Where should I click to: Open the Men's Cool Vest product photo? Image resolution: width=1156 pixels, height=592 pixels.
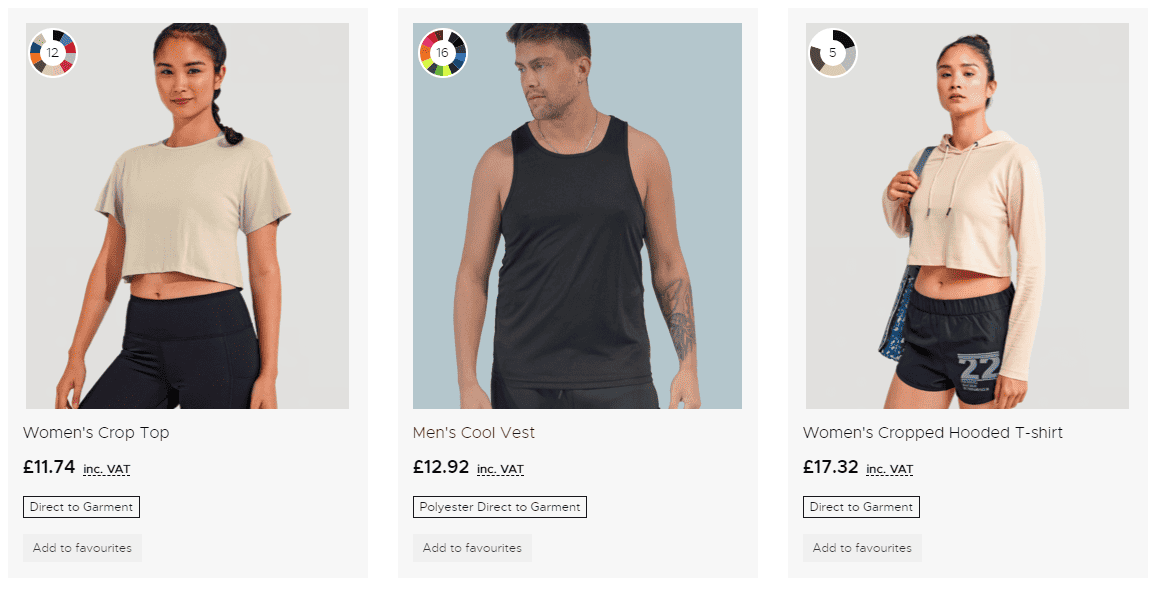577,230
